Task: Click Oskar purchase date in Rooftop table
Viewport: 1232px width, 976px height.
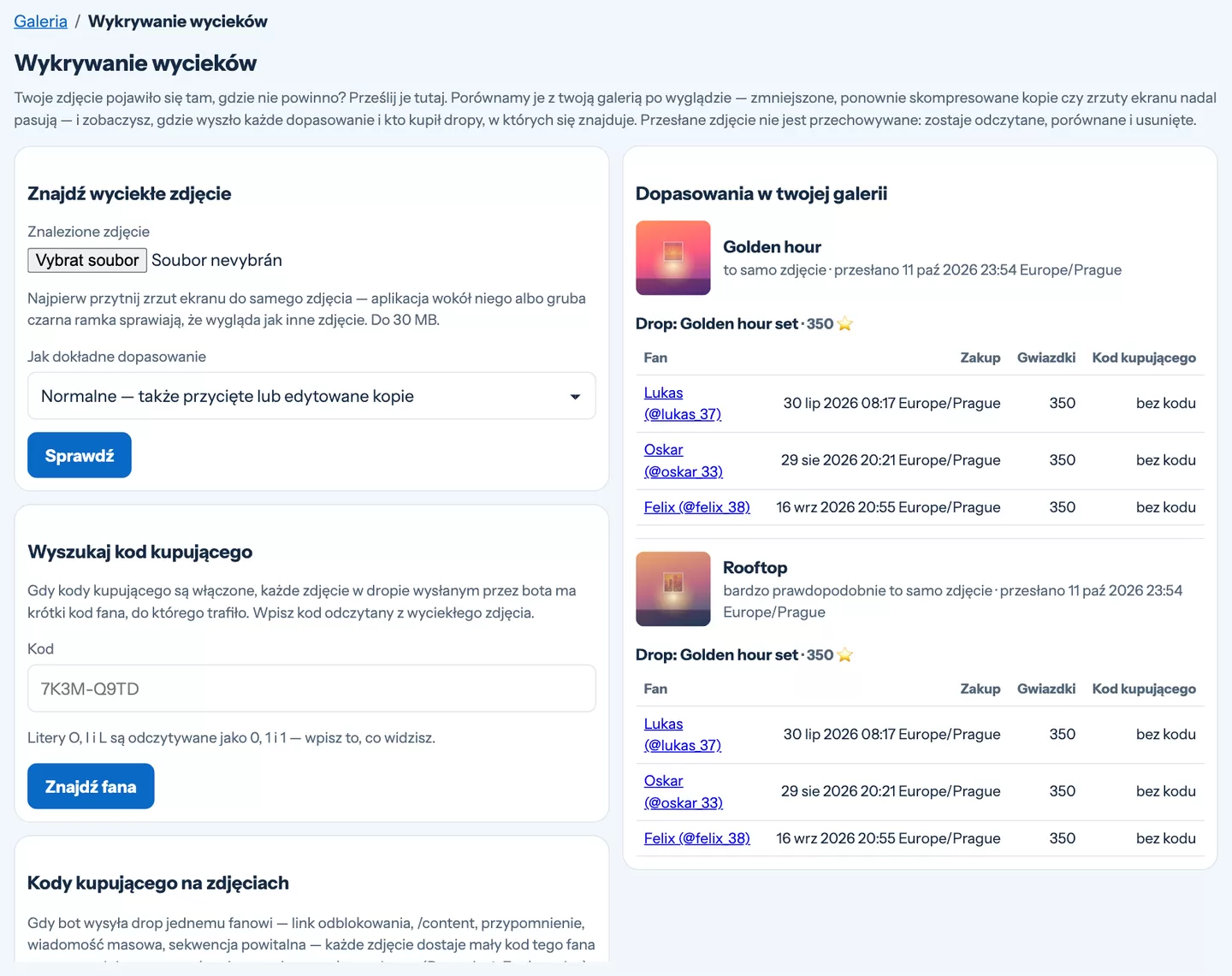Action: tap(891, 791)
